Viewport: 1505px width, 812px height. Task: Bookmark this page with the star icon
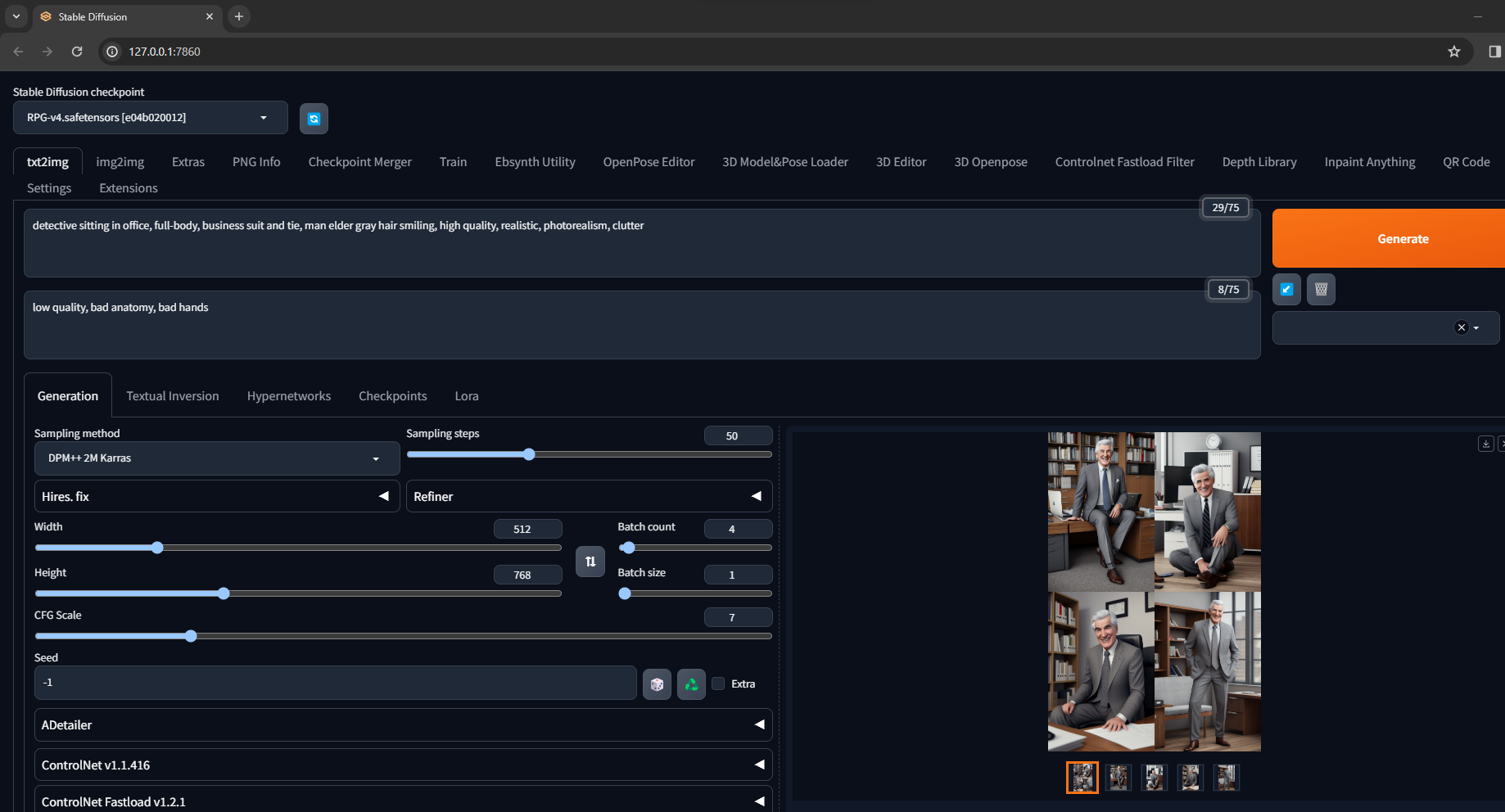coord(1454,52)
